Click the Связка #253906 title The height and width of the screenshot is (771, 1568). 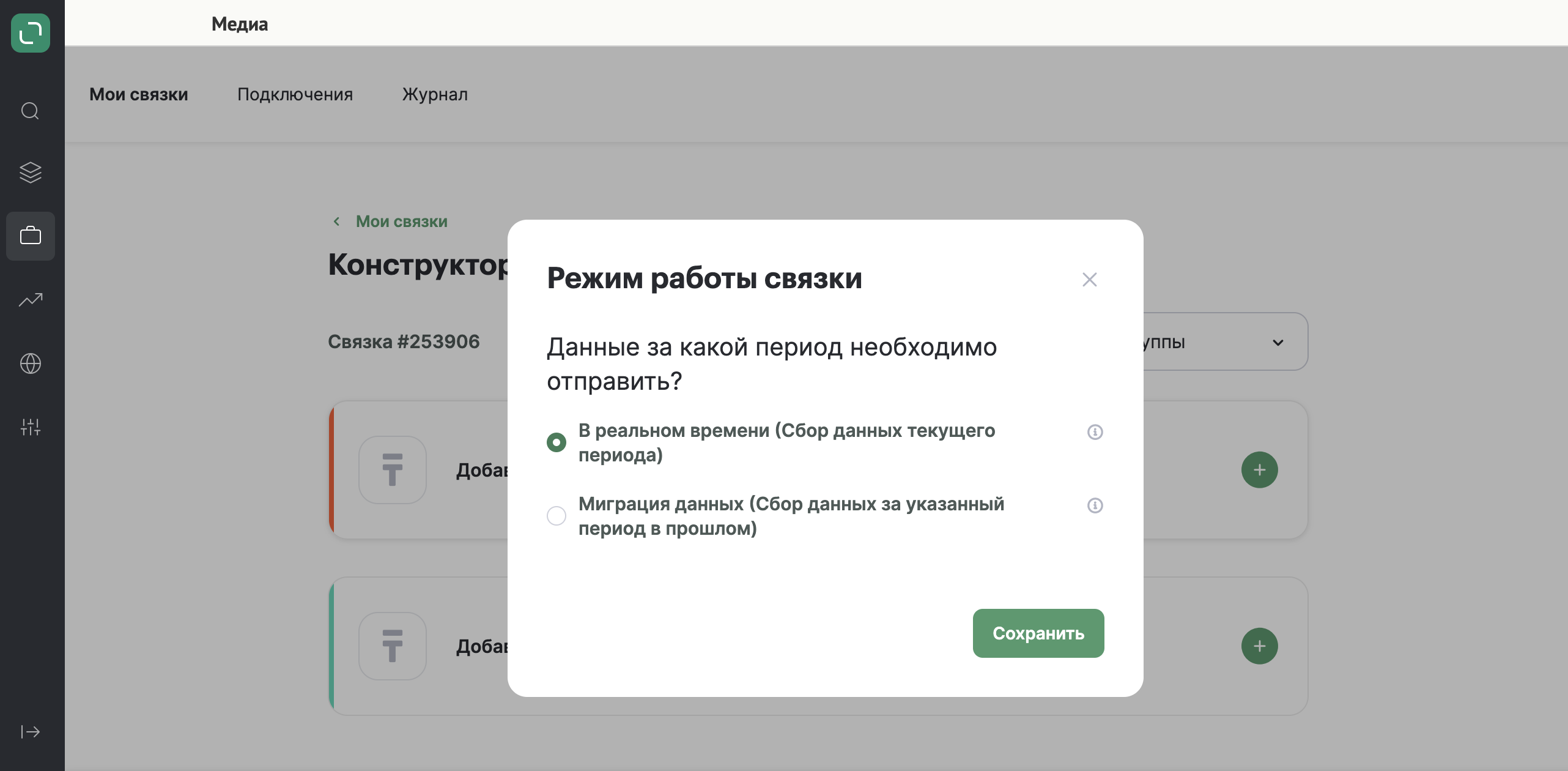[404, 341]
